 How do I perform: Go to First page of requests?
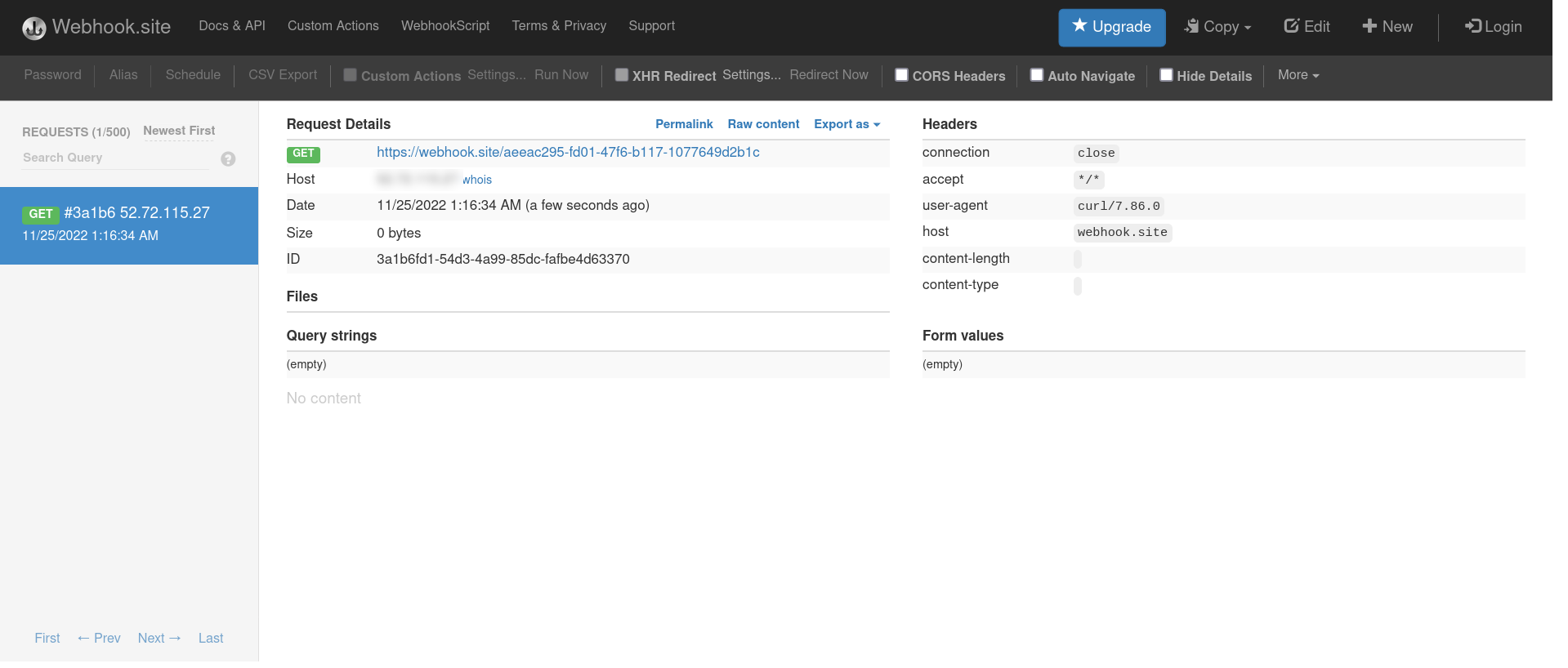coord(47,639)
